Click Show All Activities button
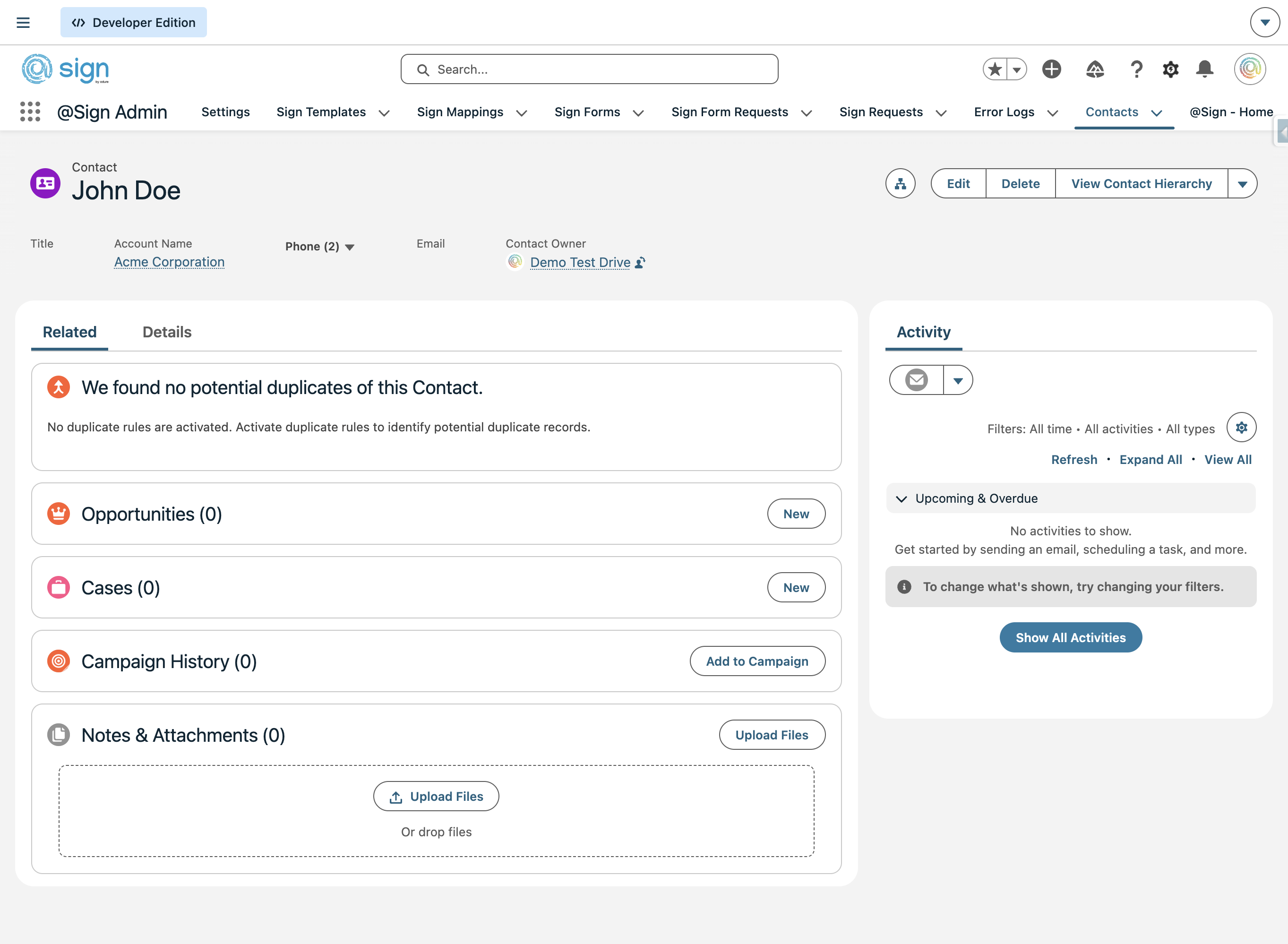Image resolution: width=1288 pixels, height=944 pixels. 1070,637
